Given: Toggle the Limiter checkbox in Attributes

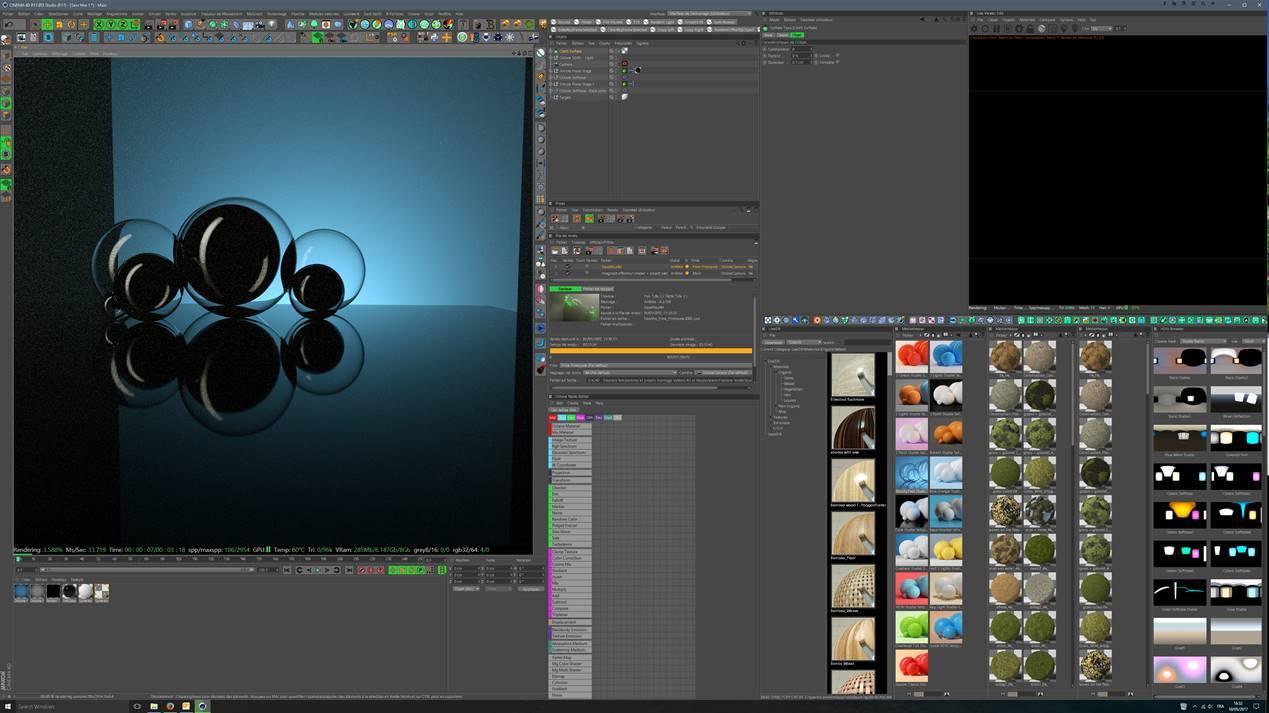Looking at the screenshot, I should (x=837, y=55).
